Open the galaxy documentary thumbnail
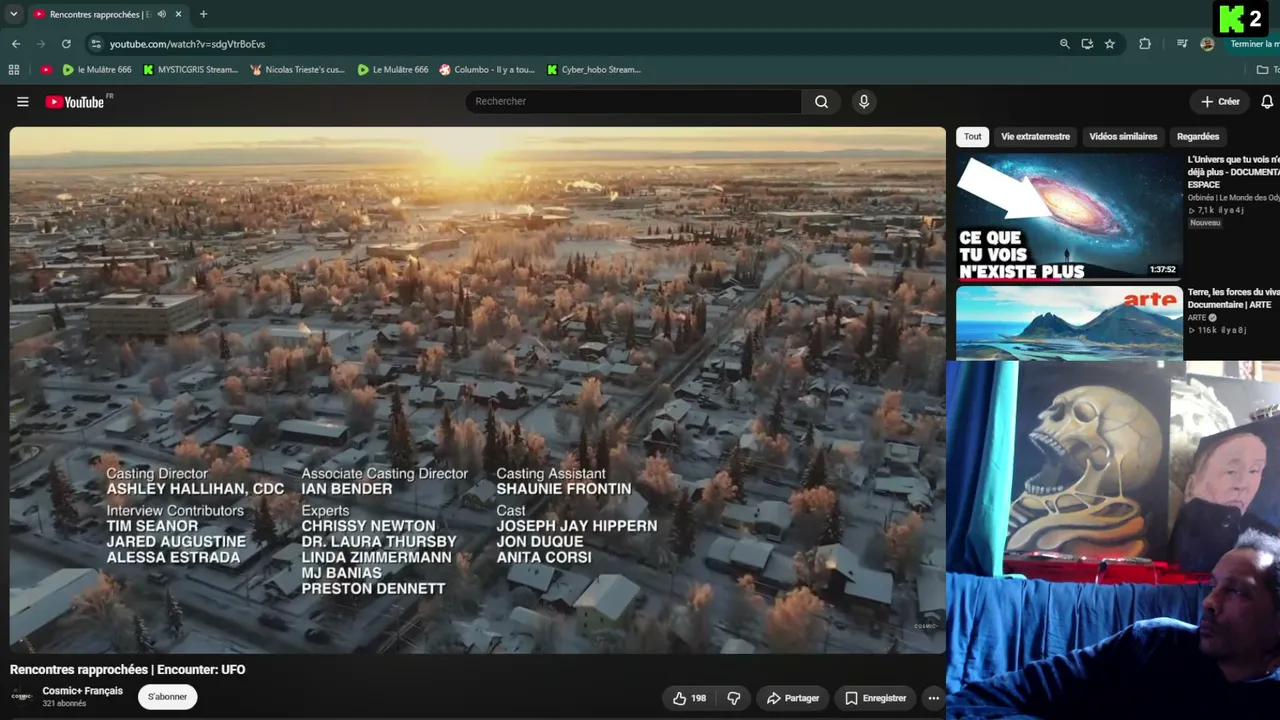This screenshot has height=720, width=1280. pyautogui.click(x=1069, y=216)
